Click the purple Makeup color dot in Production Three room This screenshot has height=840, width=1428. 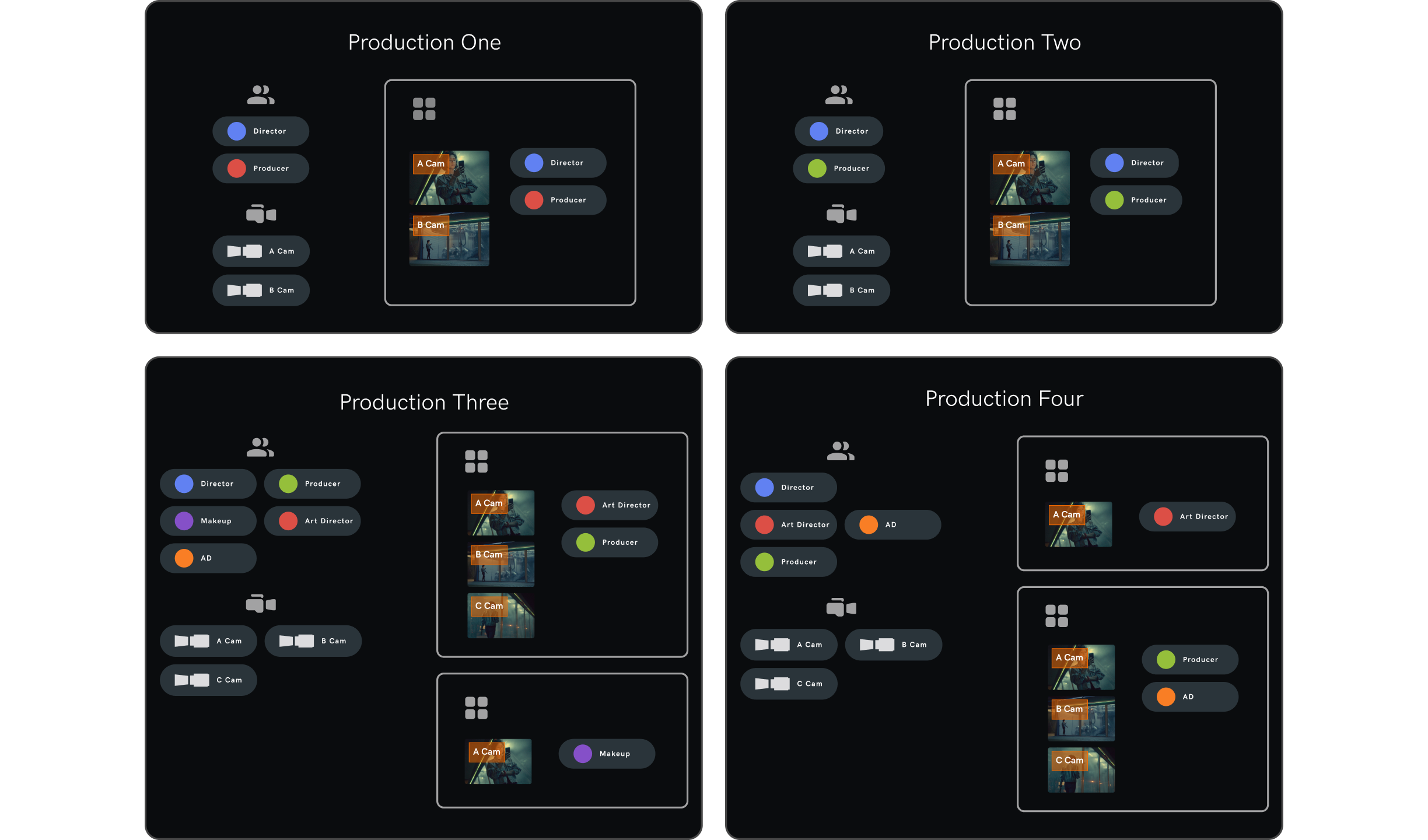[583, 754]
